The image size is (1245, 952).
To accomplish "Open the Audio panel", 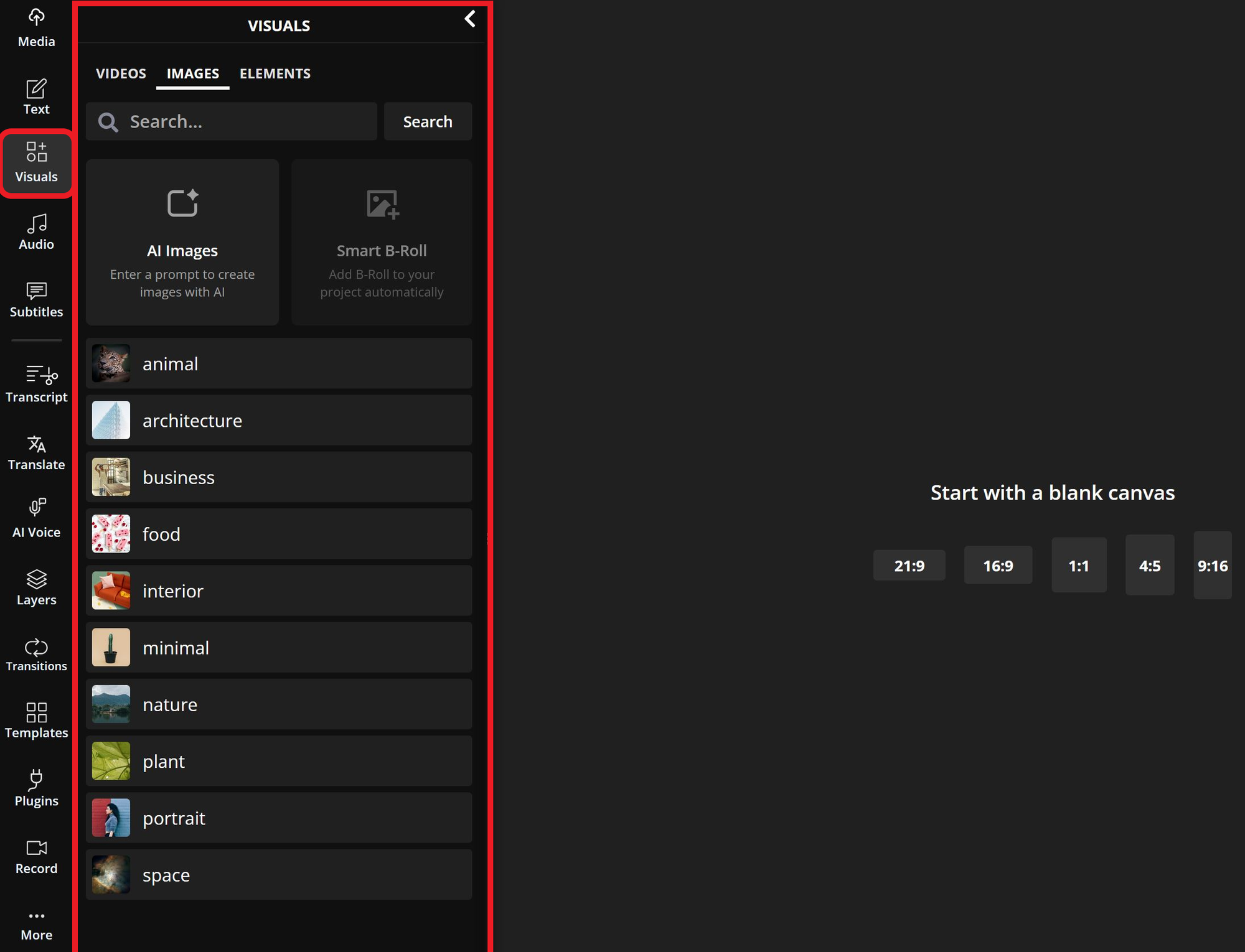I will point(36,232).
